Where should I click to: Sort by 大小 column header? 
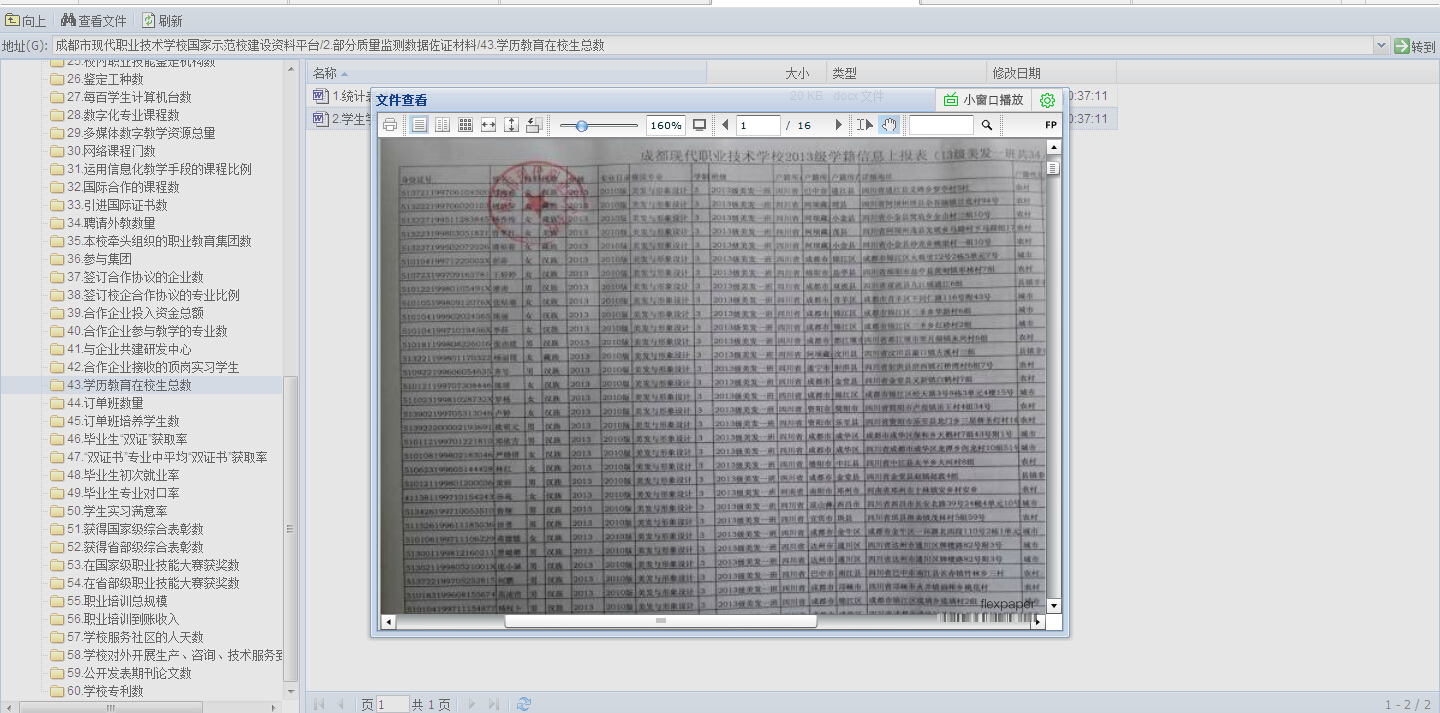tap(767, 73)
